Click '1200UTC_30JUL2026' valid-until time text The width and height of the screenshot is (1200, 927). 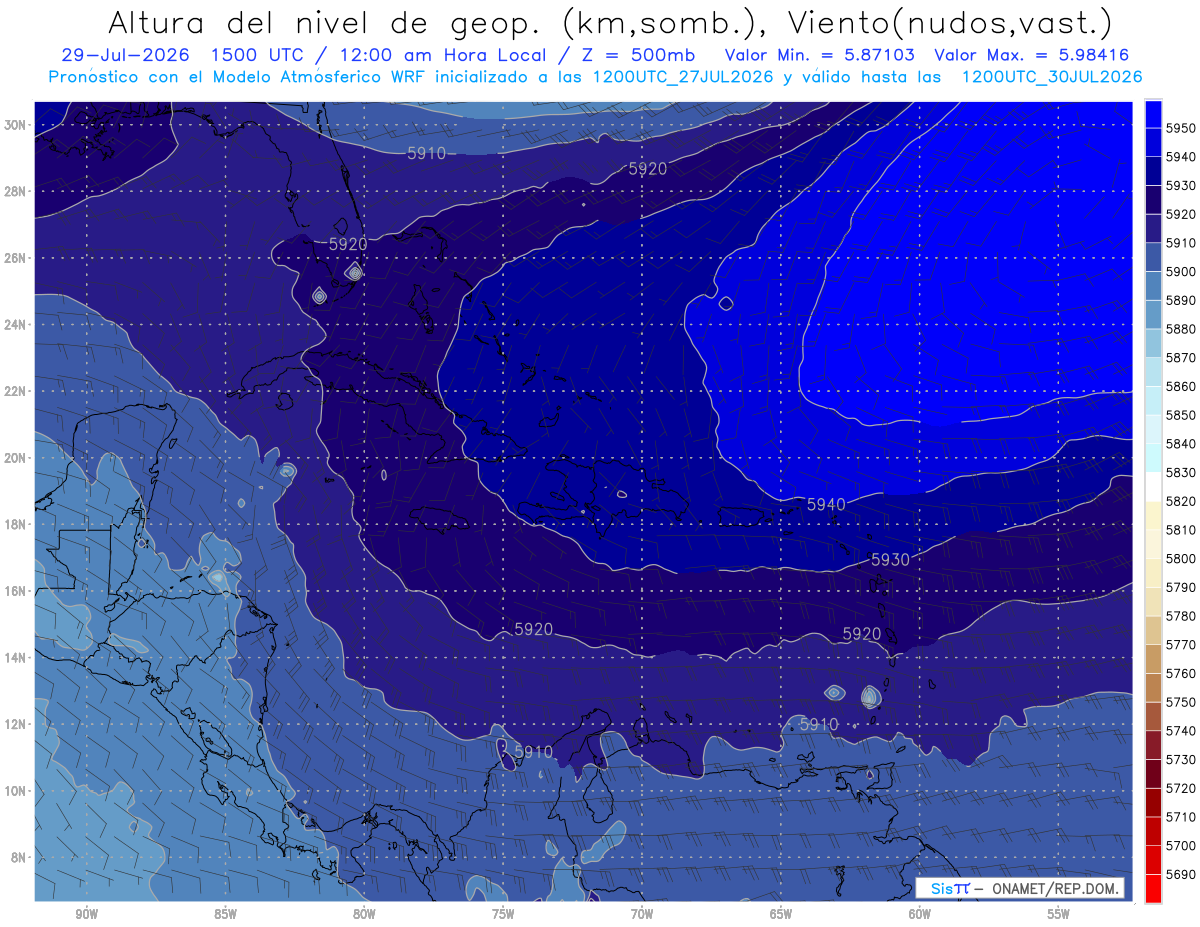click(x=1052, y=76)
